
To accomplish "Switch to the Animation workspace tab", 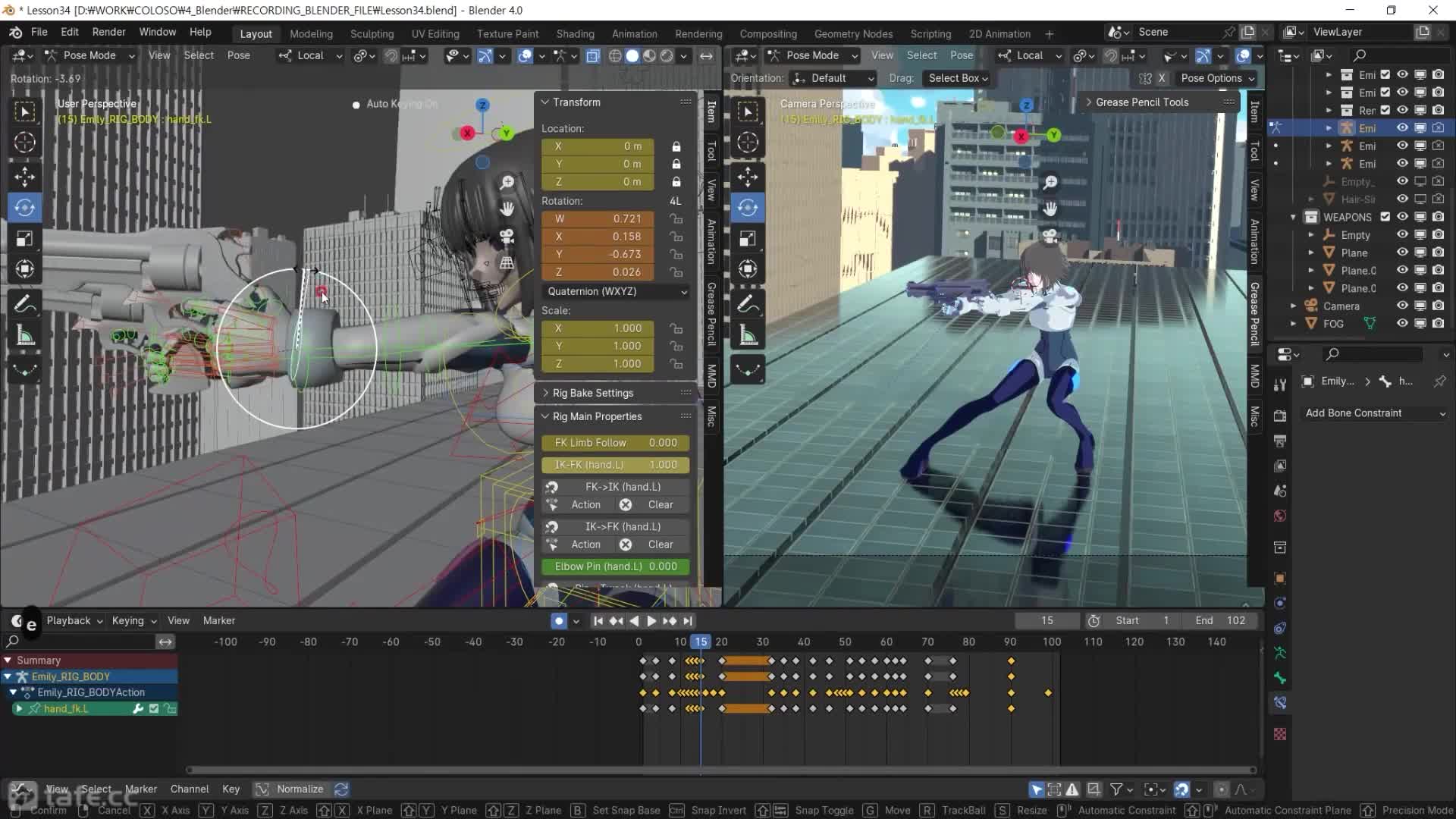I will coord(634,34).
